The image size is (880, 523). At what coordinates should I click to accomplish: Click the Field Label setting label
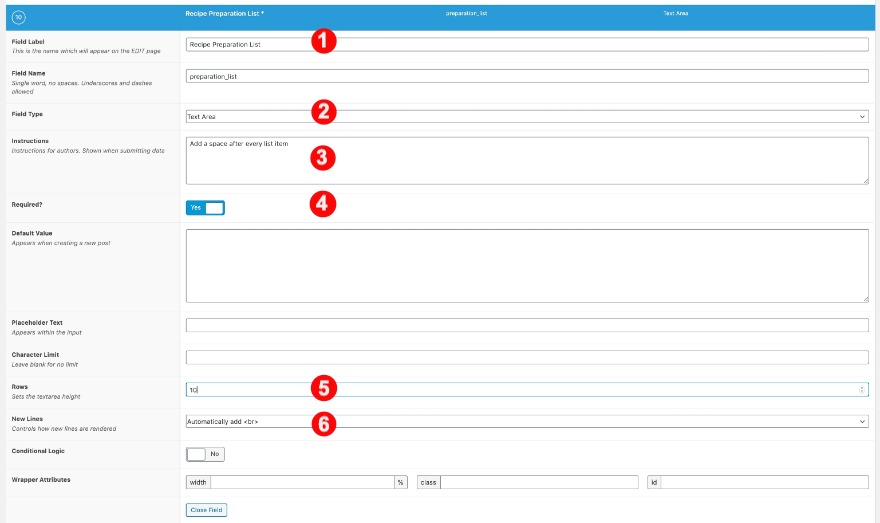tap(28, 42)
